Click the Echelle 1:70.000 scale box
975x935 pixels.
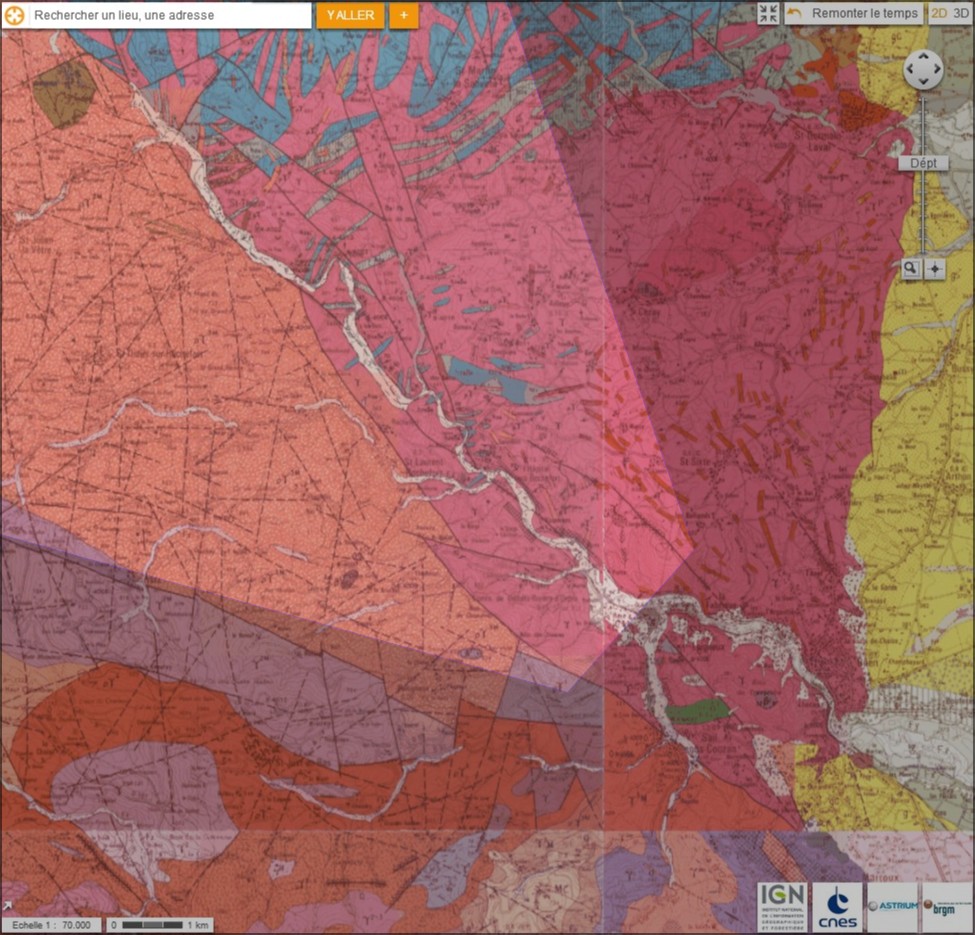[49, 925]
